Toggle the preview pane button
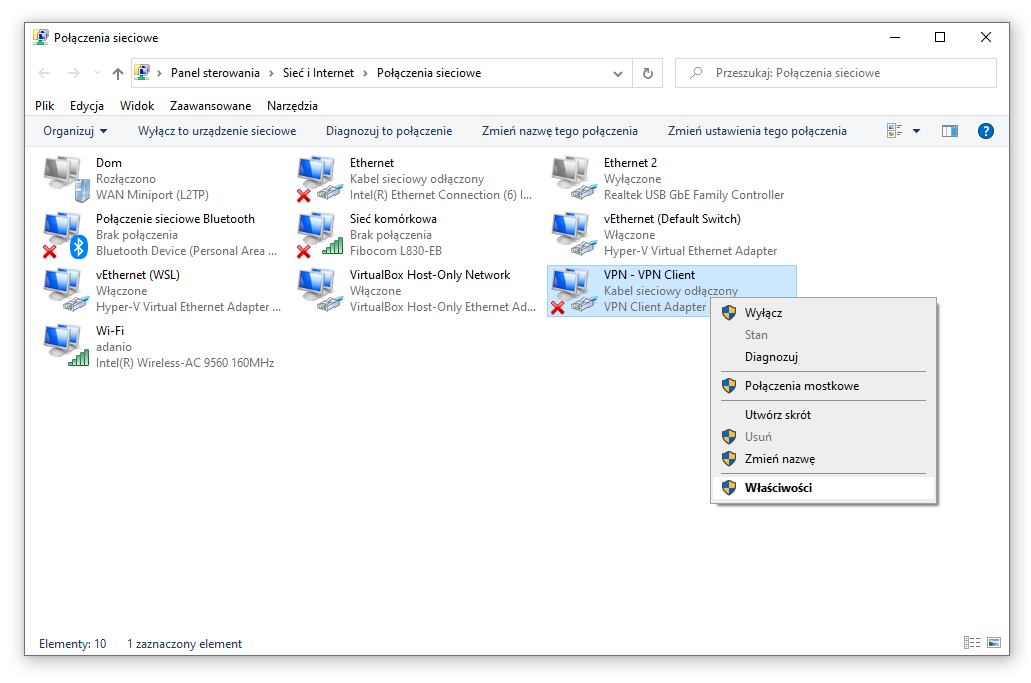 pyautogui.click(x=950, y=131)
